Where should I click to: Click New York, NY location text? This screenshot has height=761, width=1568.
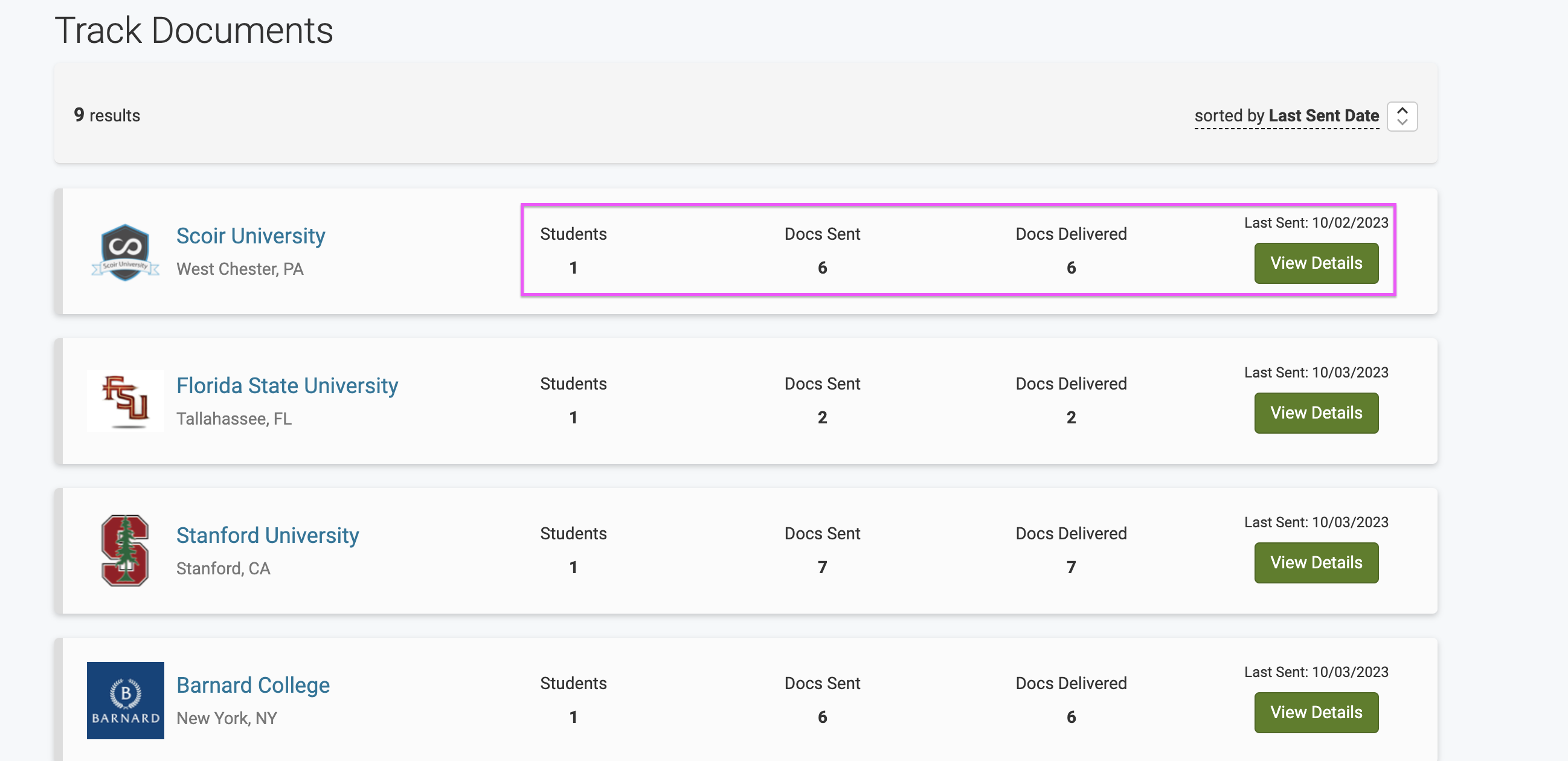coord(227,718)
